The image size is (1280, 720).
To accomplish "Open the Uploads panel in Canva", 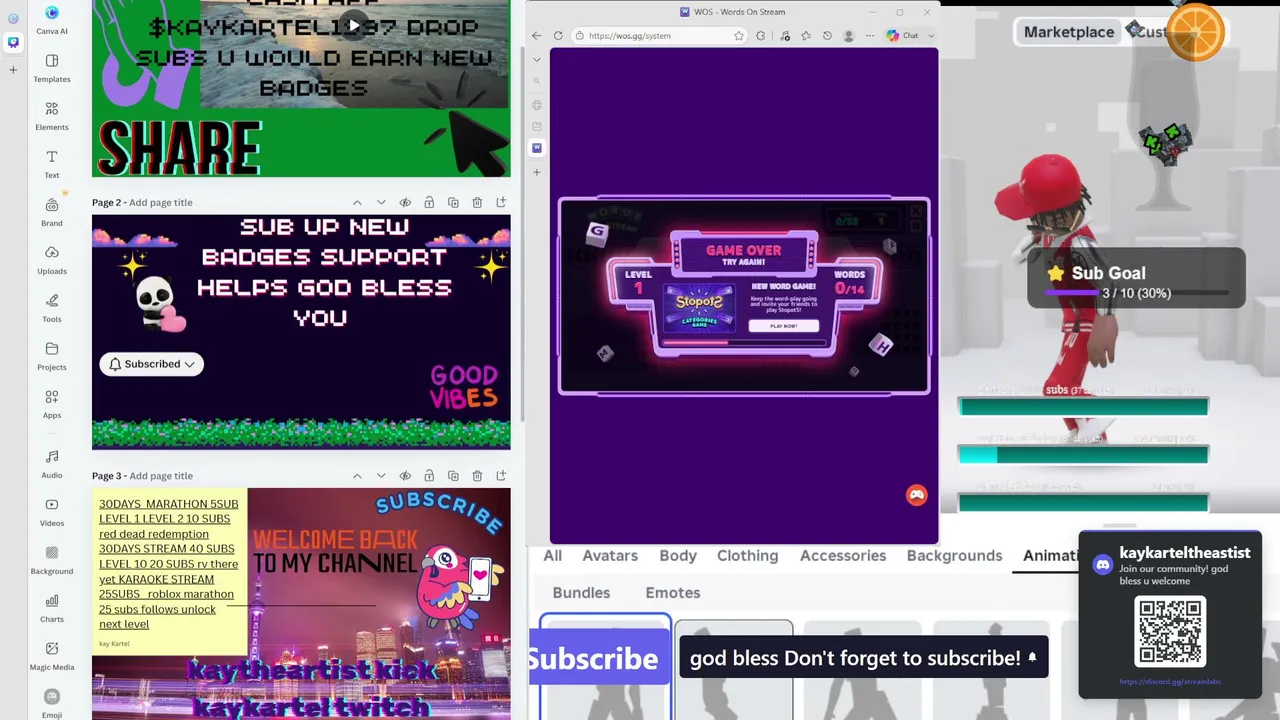I will [52, 259].
